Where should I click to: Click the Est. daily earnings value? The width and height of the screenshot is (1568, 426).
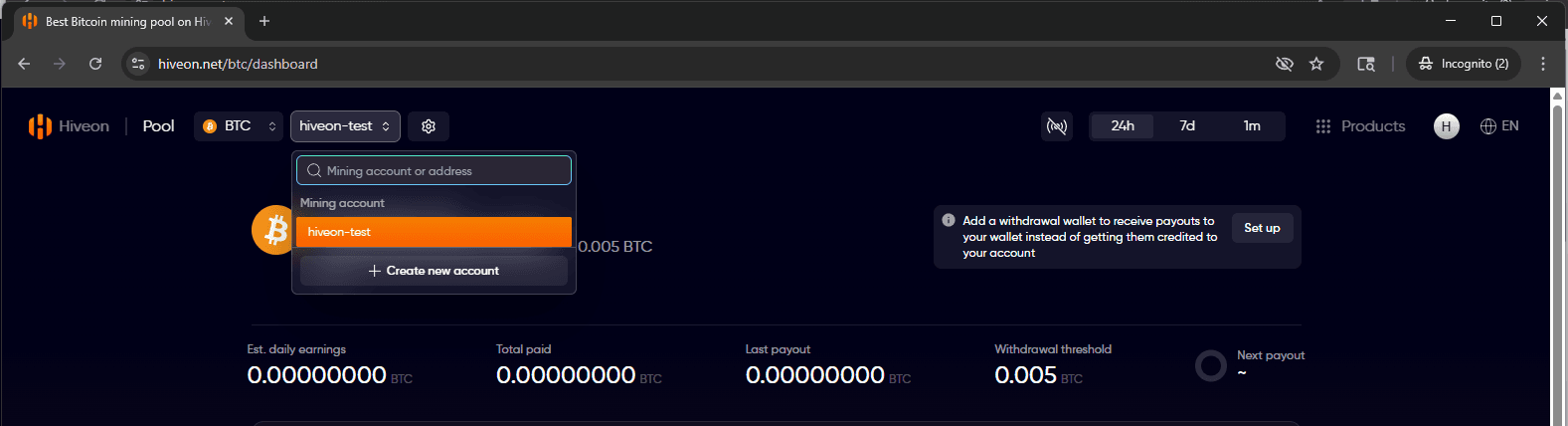[316, 375]
